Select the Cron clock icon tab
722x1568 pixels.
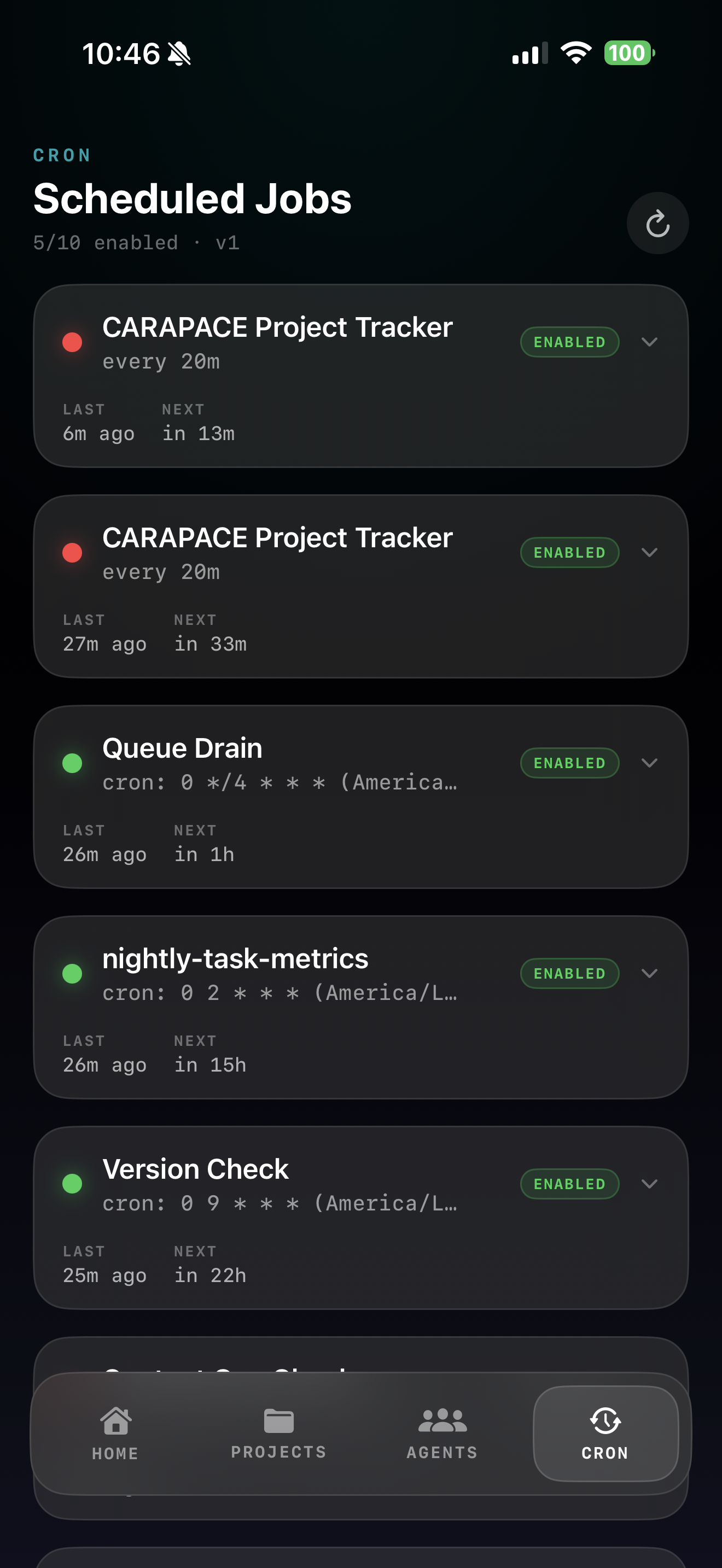605,1421
